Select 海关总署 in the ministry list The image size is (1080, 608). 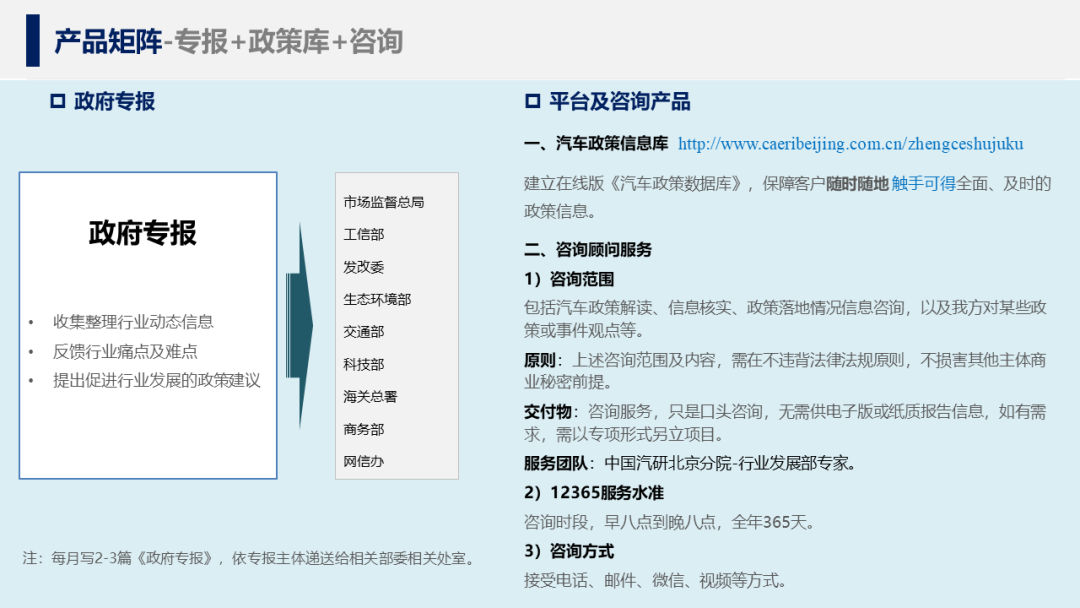(371, 397)
